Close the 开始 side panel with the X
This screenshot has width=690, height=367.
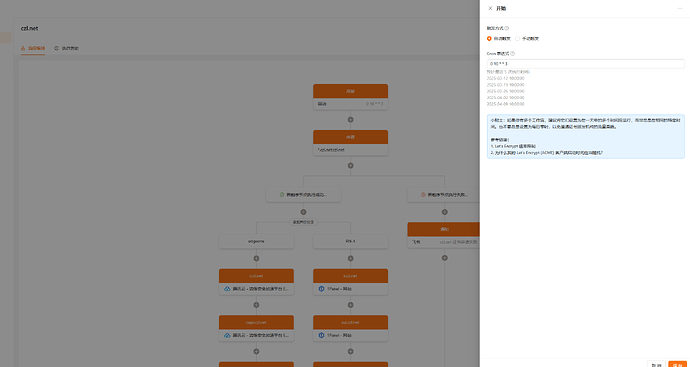tap(490, 8)
